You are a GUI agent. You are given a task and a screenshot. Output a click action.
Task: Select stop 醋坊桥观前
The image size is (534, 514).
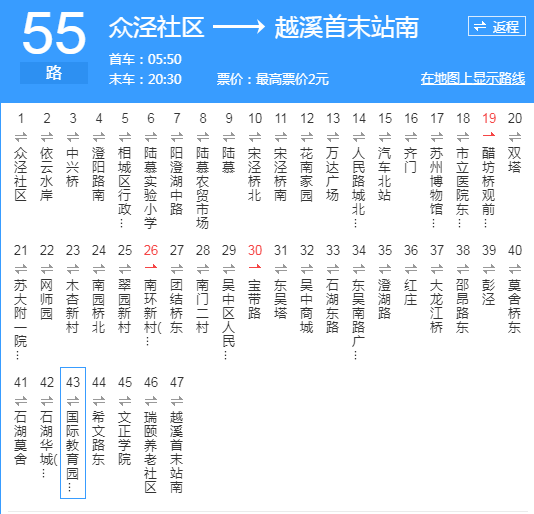click(489, 187)
